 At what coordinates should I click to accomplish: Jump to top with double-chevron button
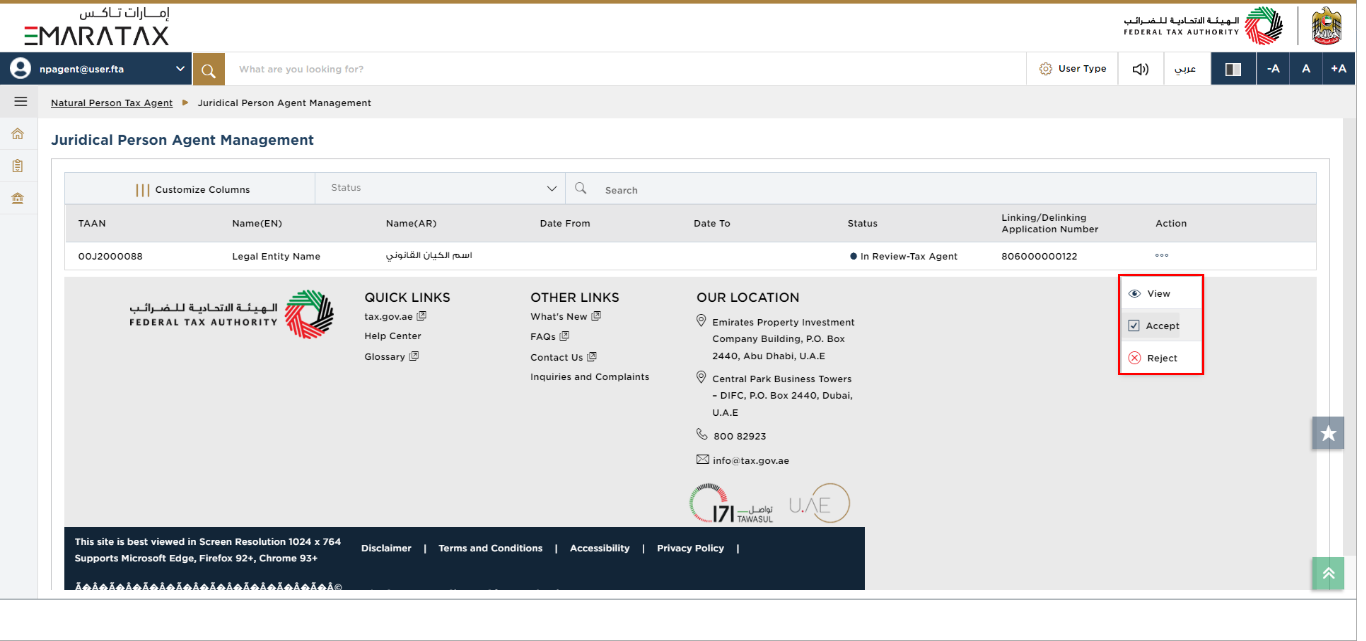1328,573
